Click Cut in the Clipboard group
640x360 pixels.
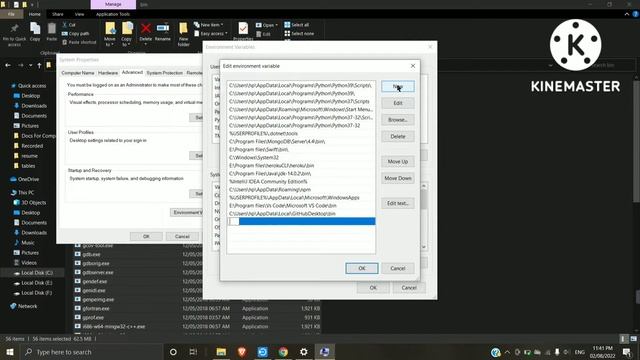tap(69, 25)
